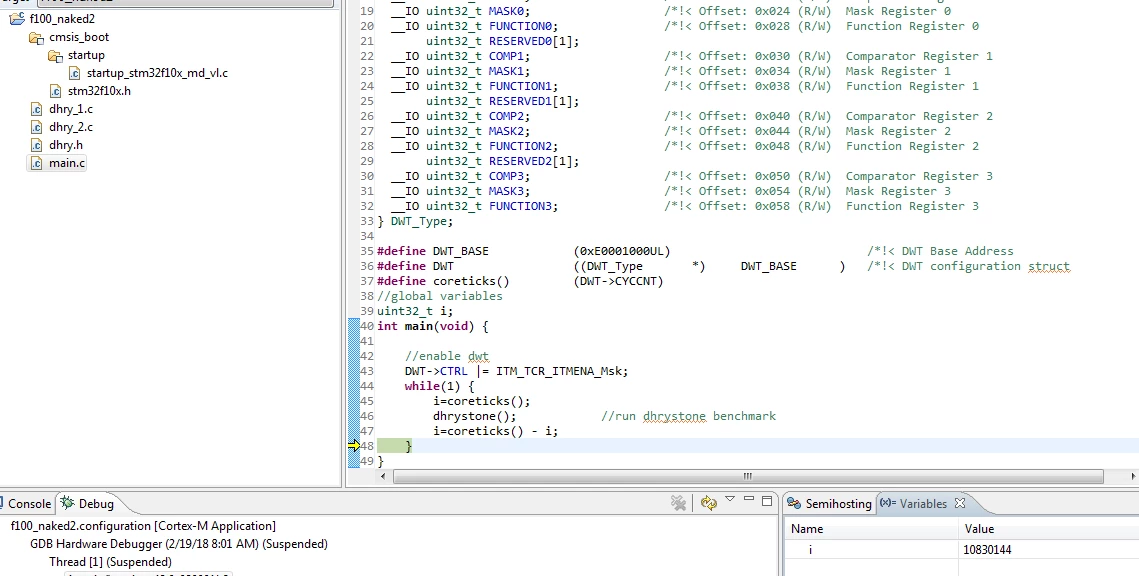
Task: Select the dhry.h header file
Action: pos(65,145)
